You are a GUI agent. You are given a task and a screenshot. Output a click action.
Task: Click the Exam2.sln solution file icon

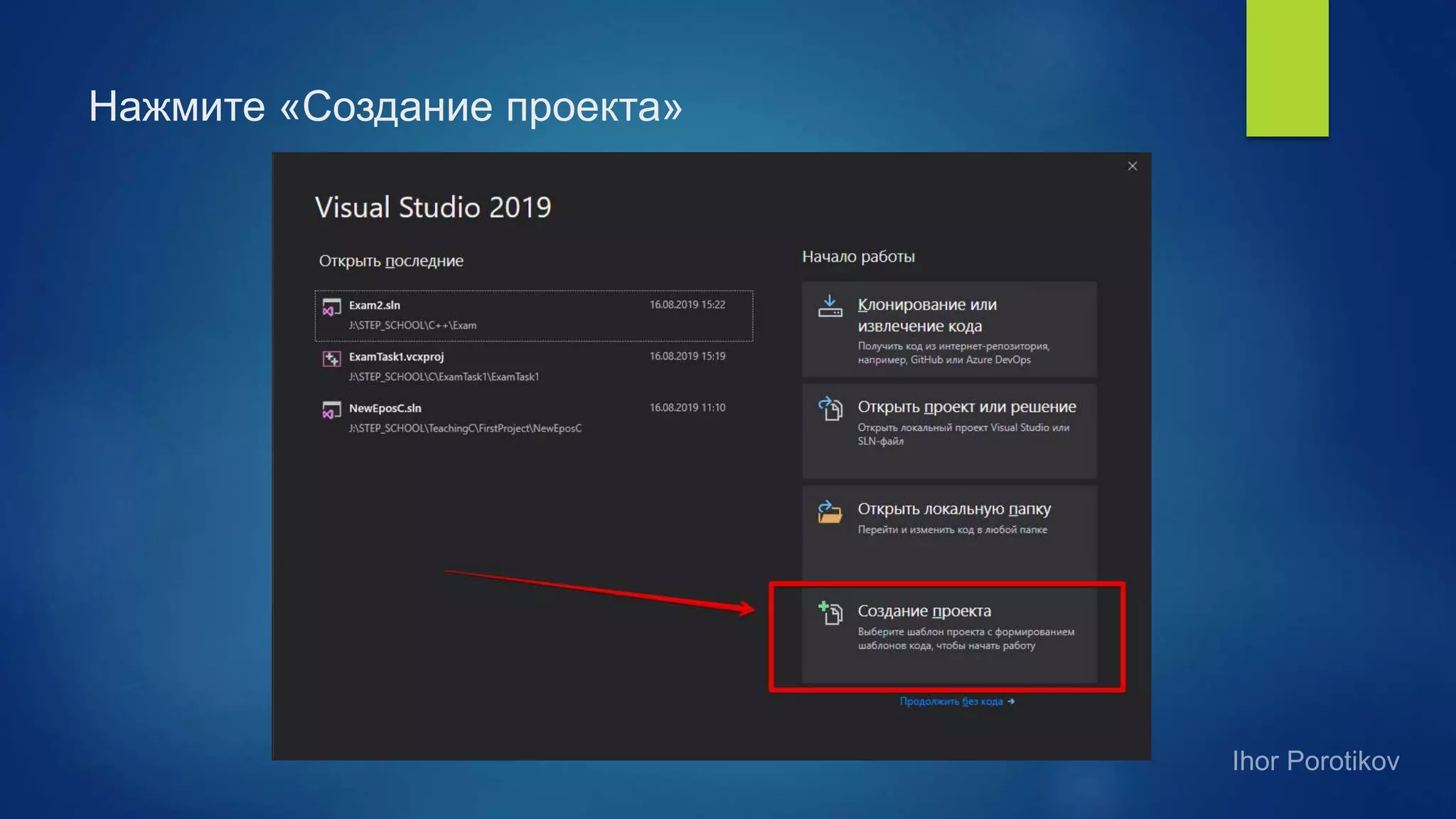[331, 307]
